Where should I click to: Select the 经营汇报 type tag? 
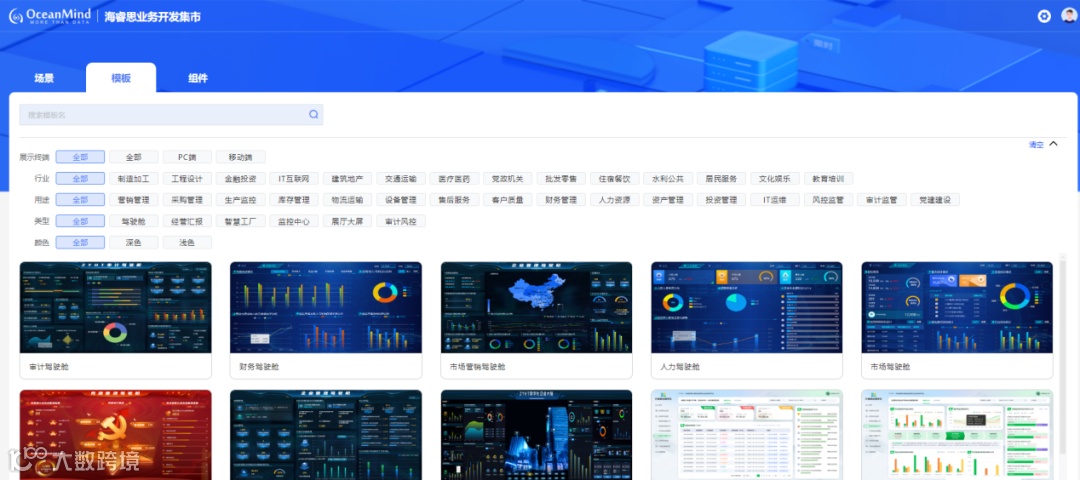pos(187,221)
